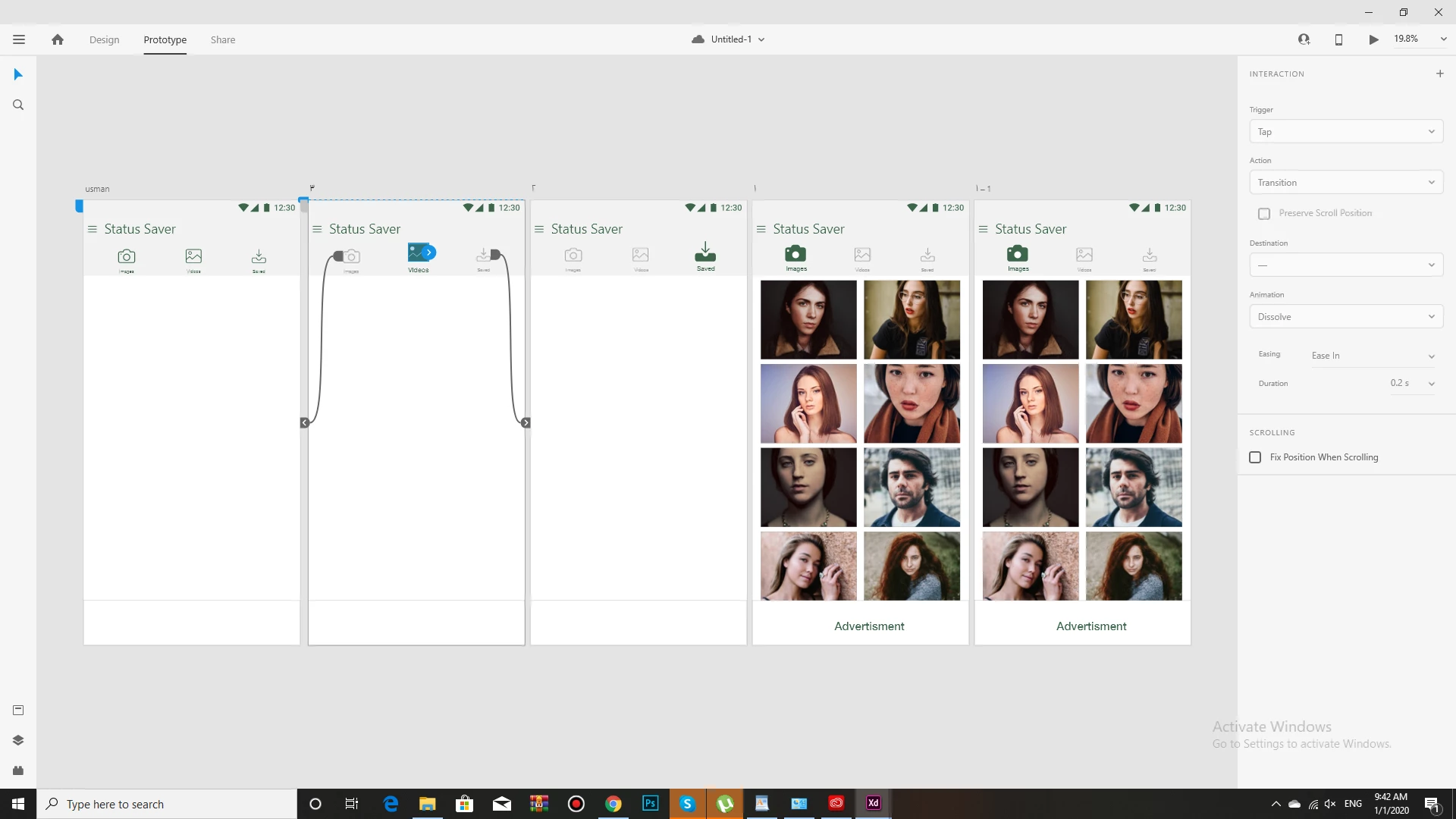
Task: Click invite to document user icon
Action: 1304,39
